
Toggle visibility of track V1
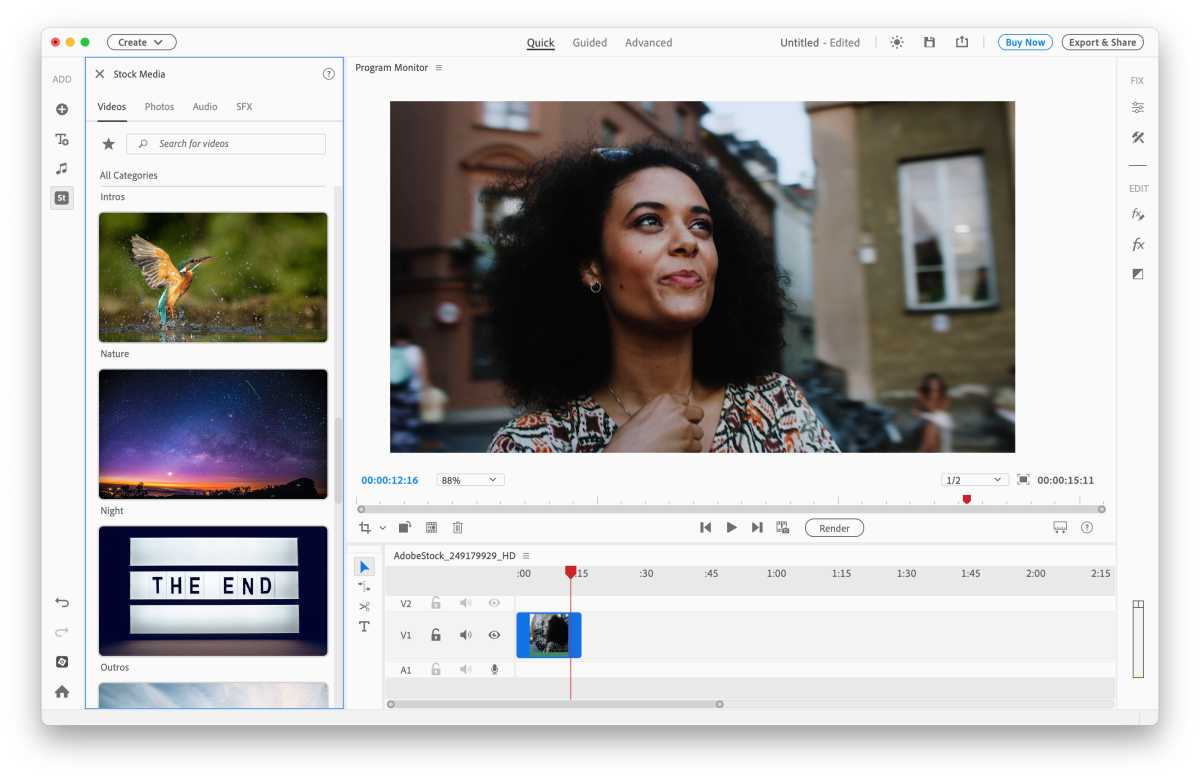point(494,635)
